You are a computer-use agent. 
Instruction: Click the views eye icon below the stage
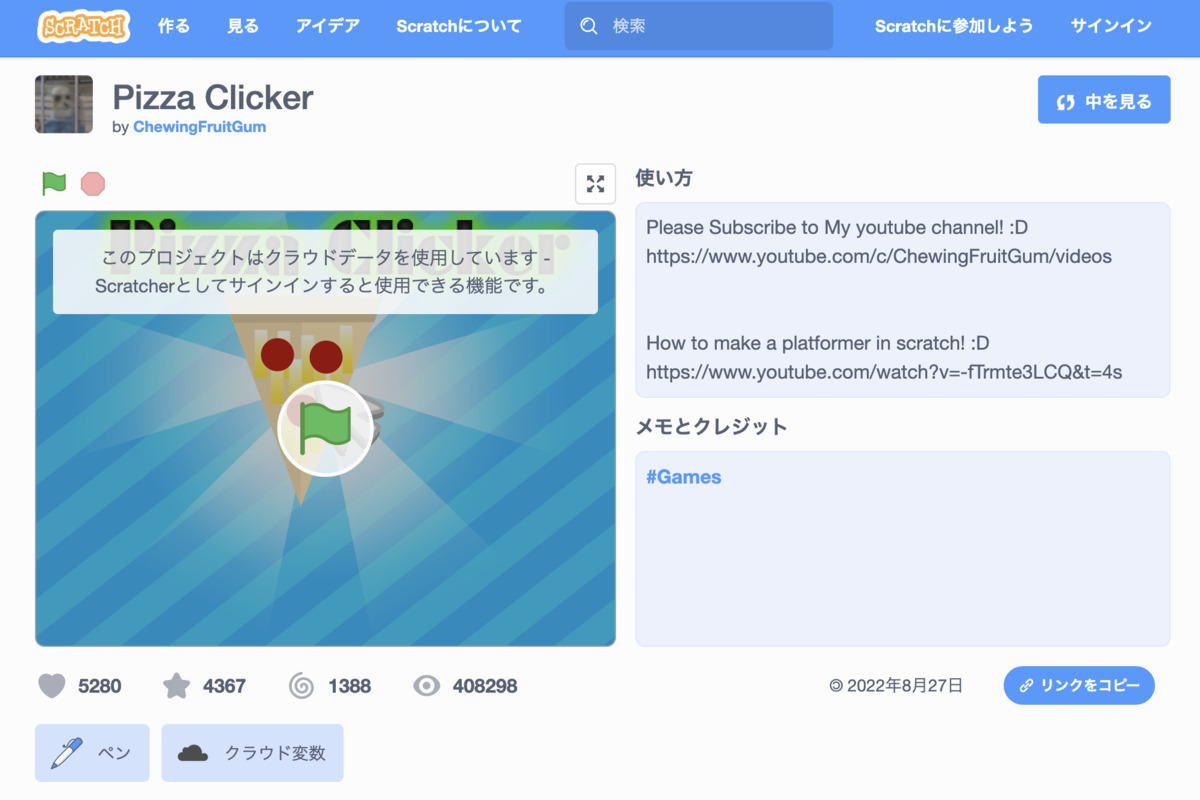tap(426, 686)
